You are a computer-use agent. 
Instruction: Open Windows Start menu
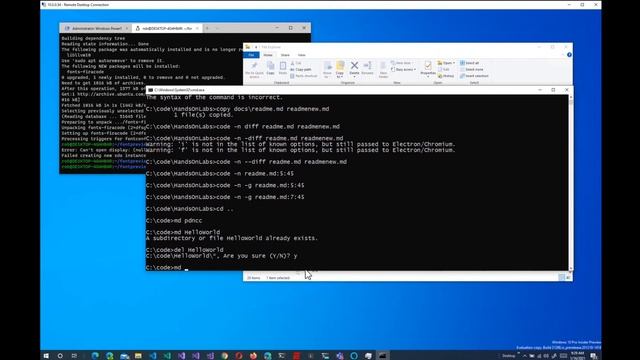click(46, 356)
